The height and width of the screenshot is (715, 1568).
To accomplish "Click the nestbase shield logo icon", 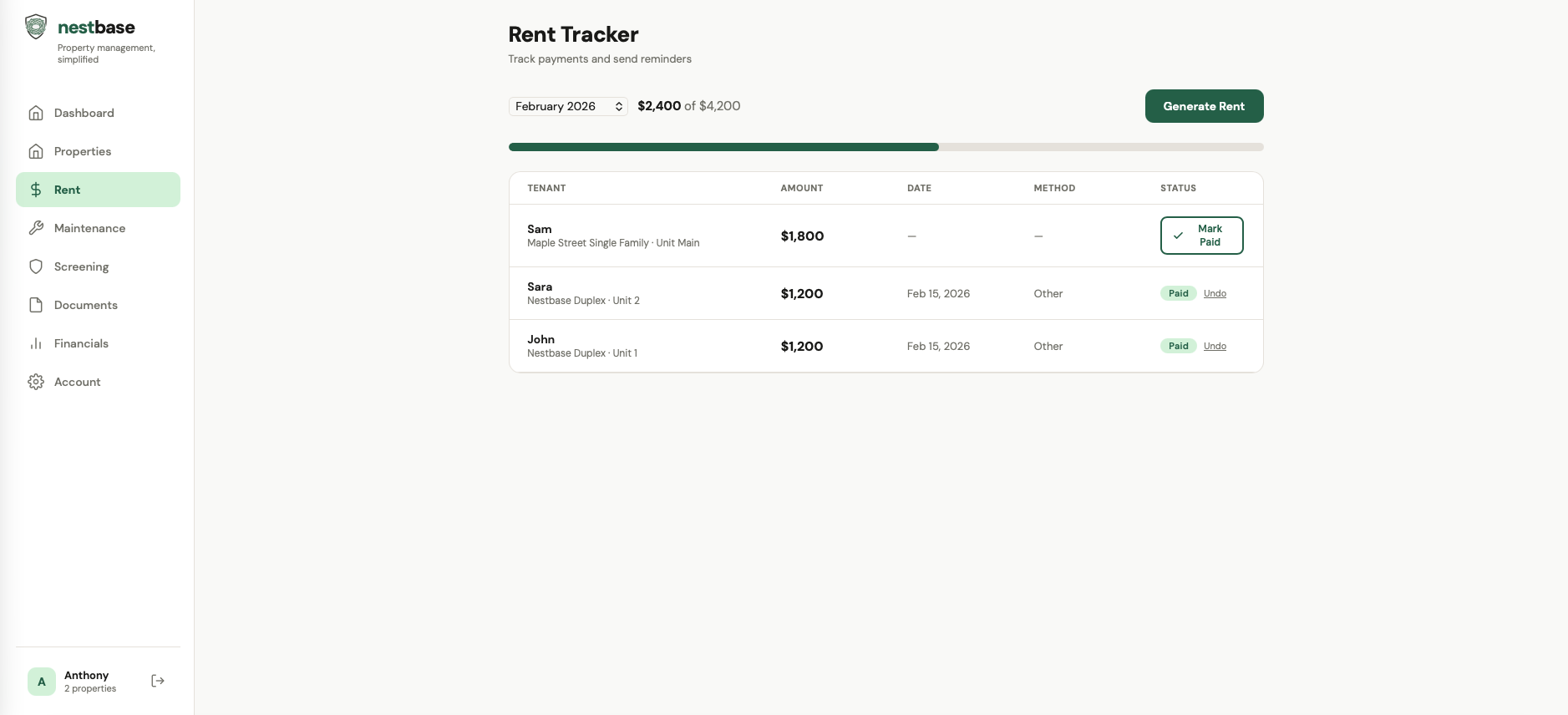I will click(x=36, y=27).
